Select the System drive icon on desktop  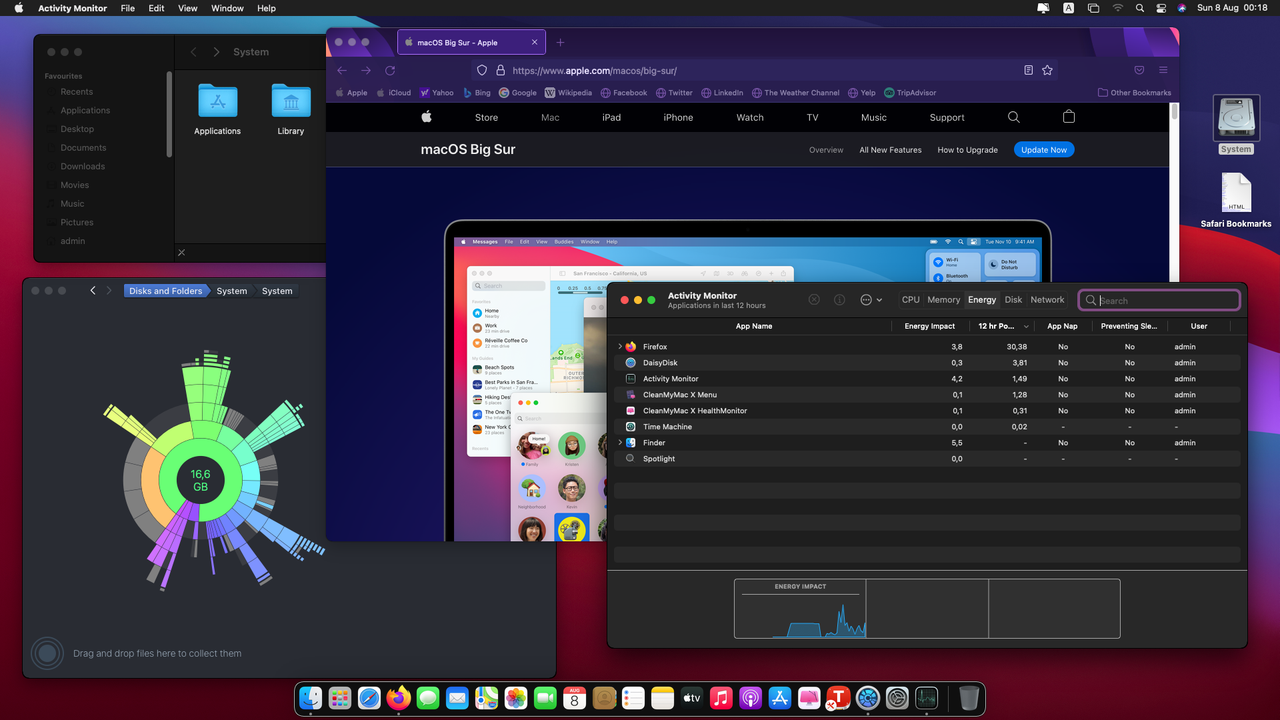[1235, 125]
